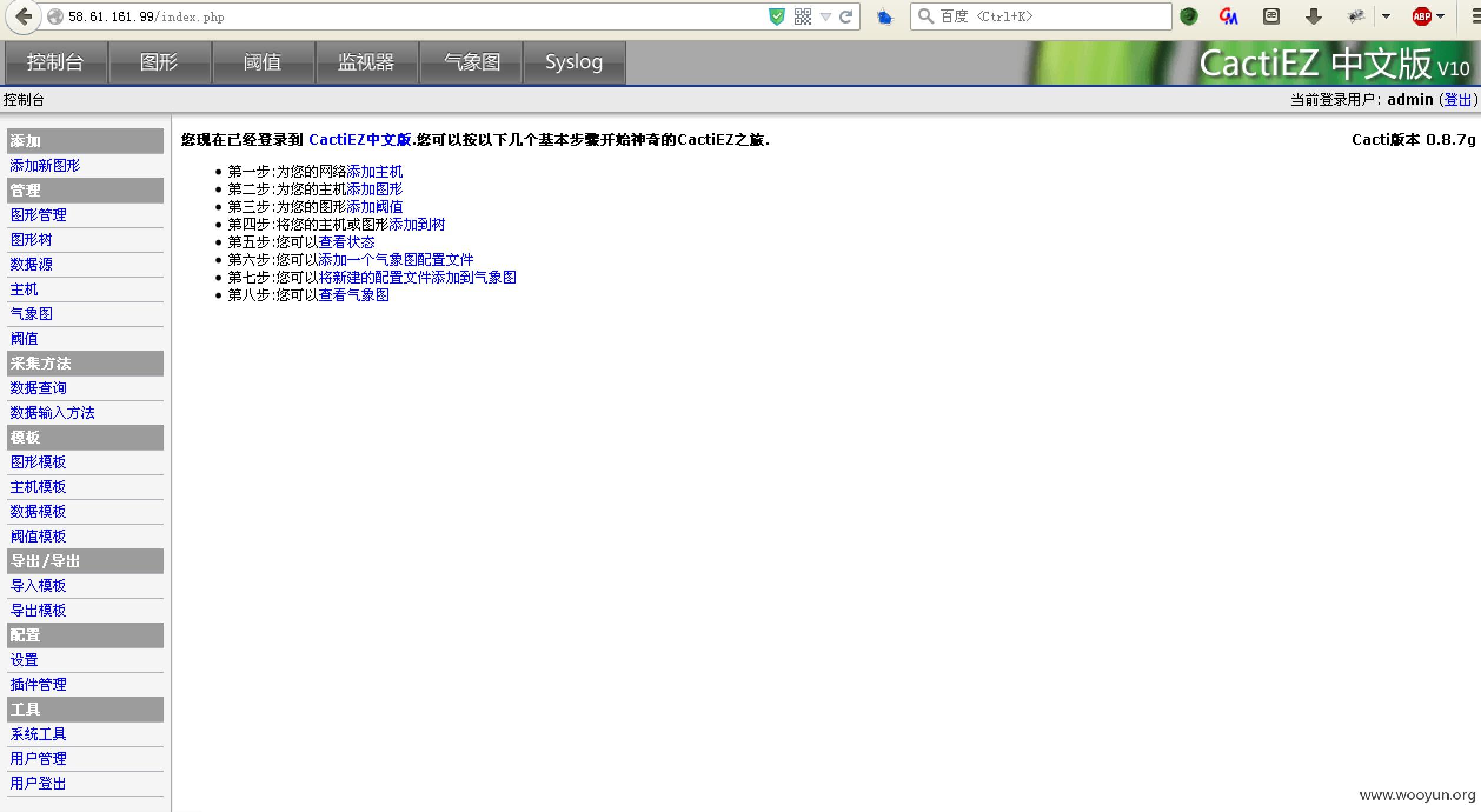Click the 登出 logout link
This screenshot has width=1481, height=812.
(x=1457, y=99)
